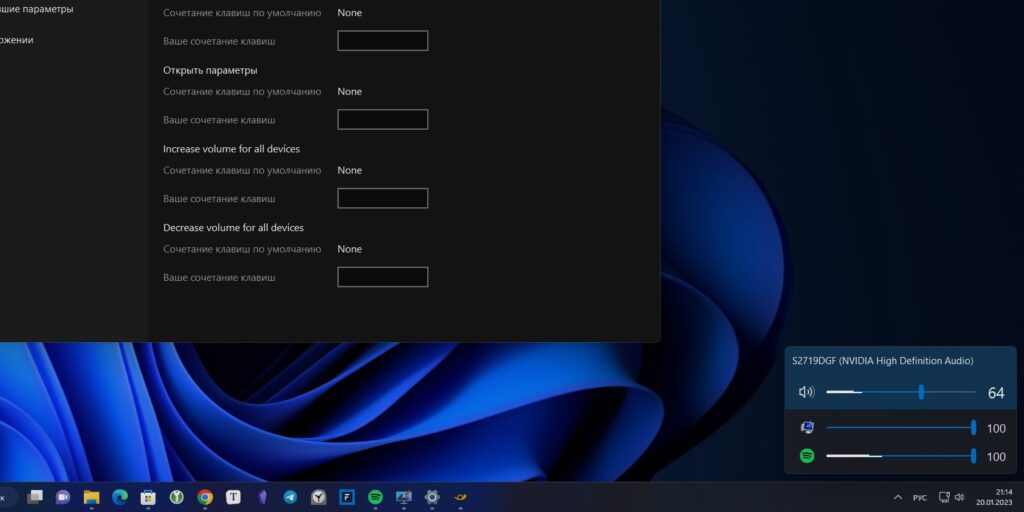
Task: Click the network tray icon
Action: pyautogui.click(x=944, y=497)
